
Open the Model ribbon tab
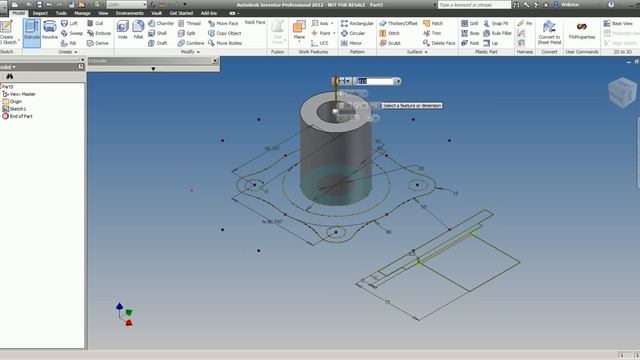click(18, 13)
